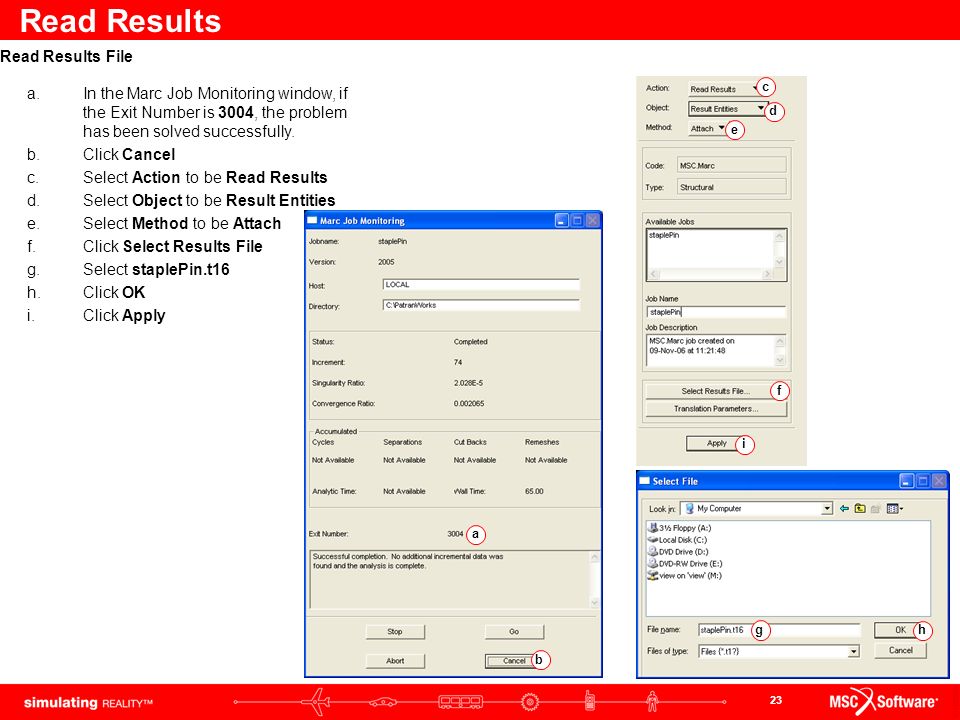This screenshot has width=960, height=720.
Task: Click the back arrow icon in Select File
Action: [x=844, y=508]
